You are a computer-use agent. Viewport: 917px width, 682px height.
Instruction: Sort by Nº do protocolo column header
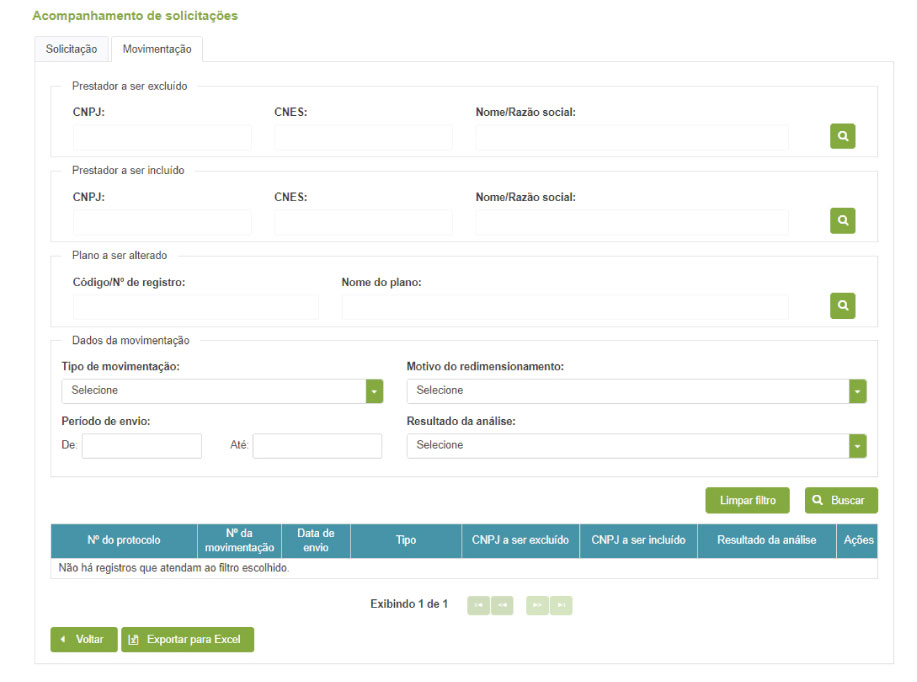tap(123, 540)
